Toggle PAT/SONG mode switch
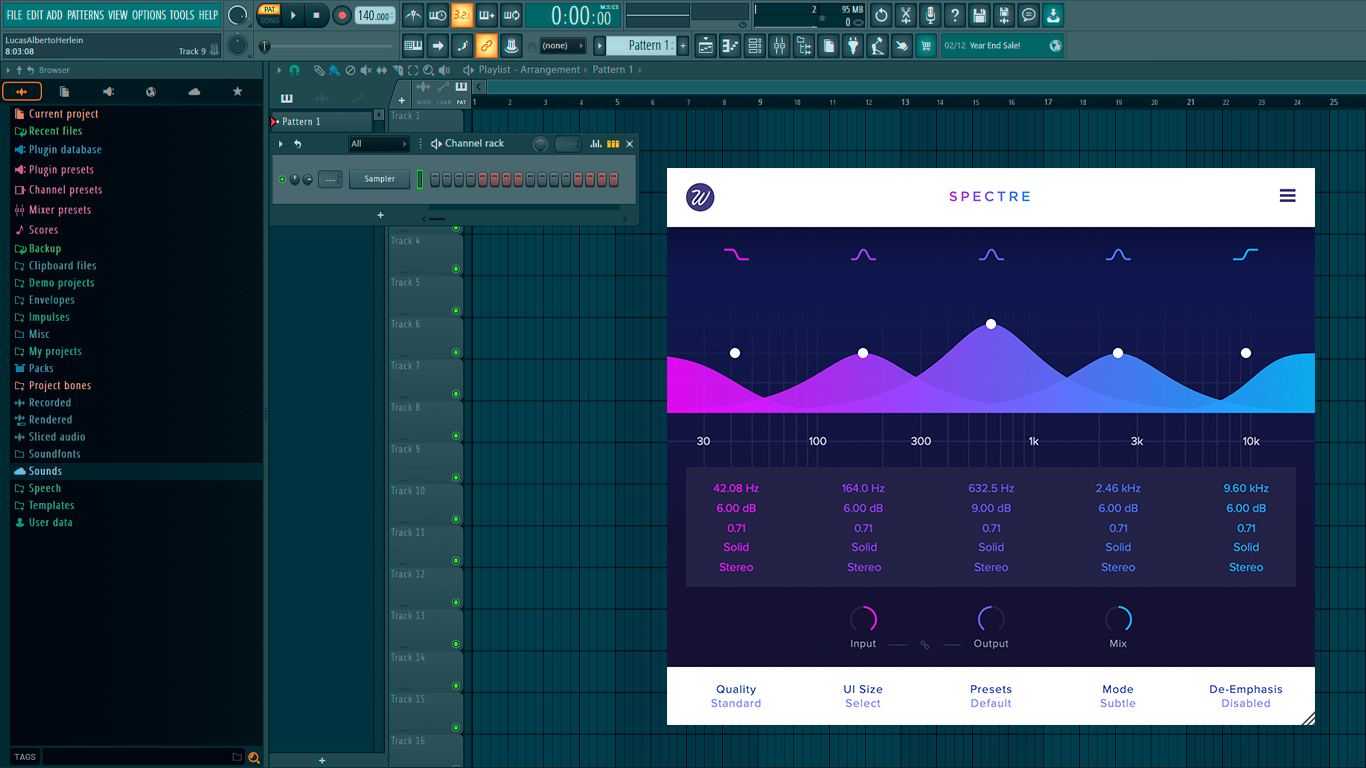 (x=269, y=15)
